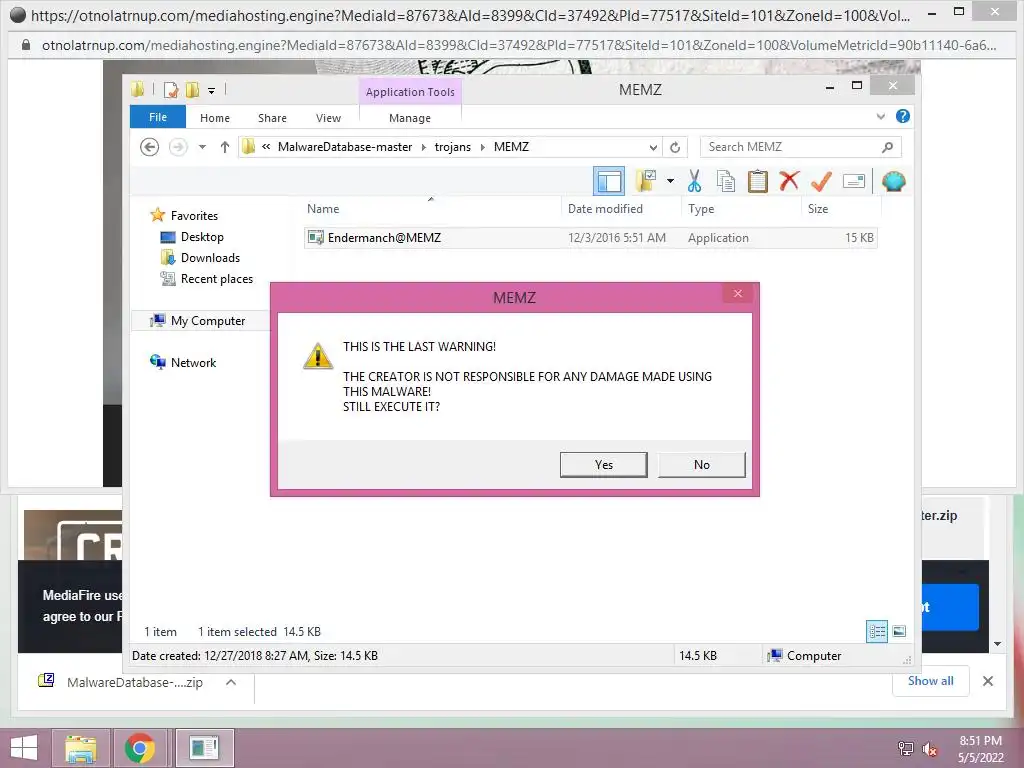Viewport: 1024px width, 768px height.
Task: Click the Search MEMZ input field
Action: (x=790, y=147)
